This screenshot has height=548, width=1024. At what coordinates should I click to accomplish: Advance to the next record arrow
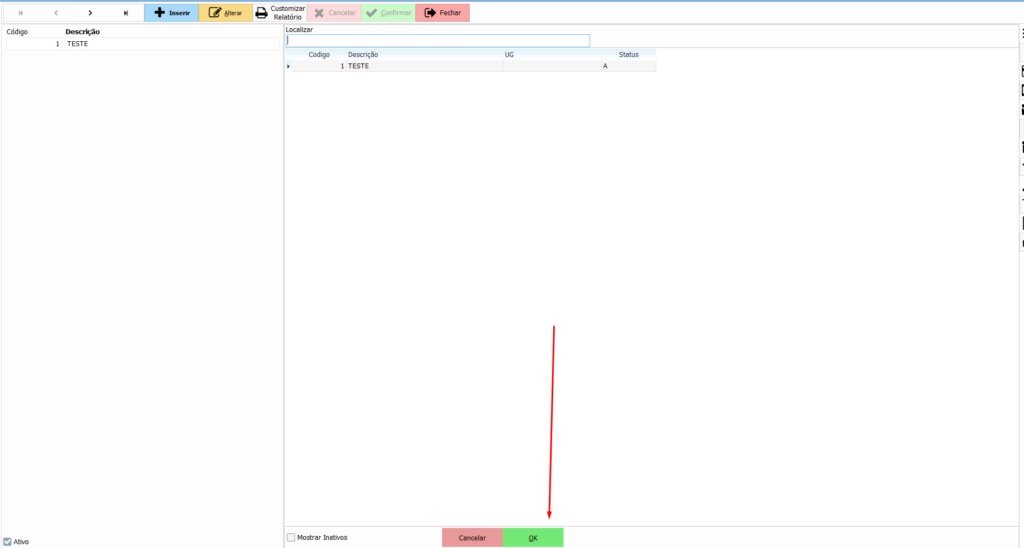pos(90,13)
